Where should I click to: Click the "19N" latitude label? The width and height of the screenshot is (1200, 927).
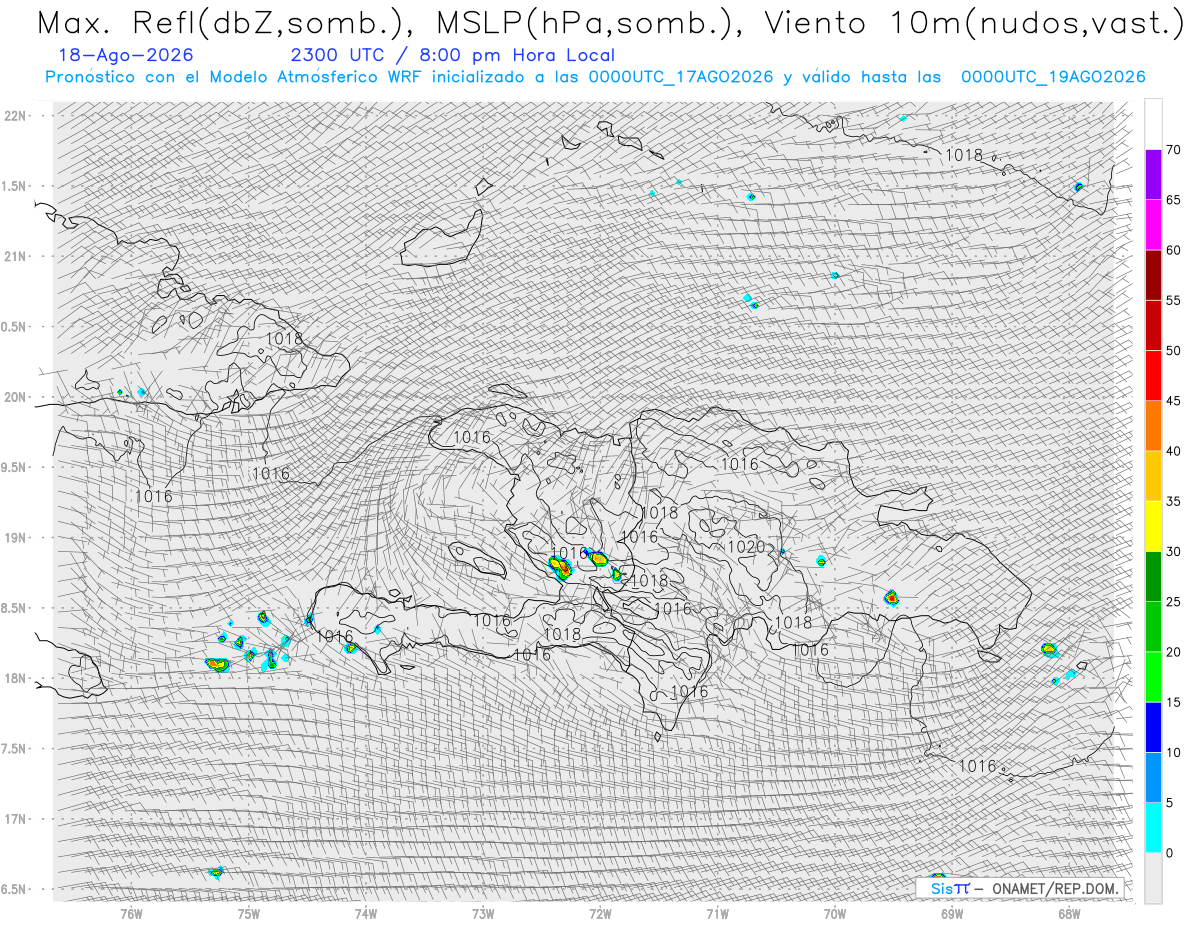coord(15,538)
